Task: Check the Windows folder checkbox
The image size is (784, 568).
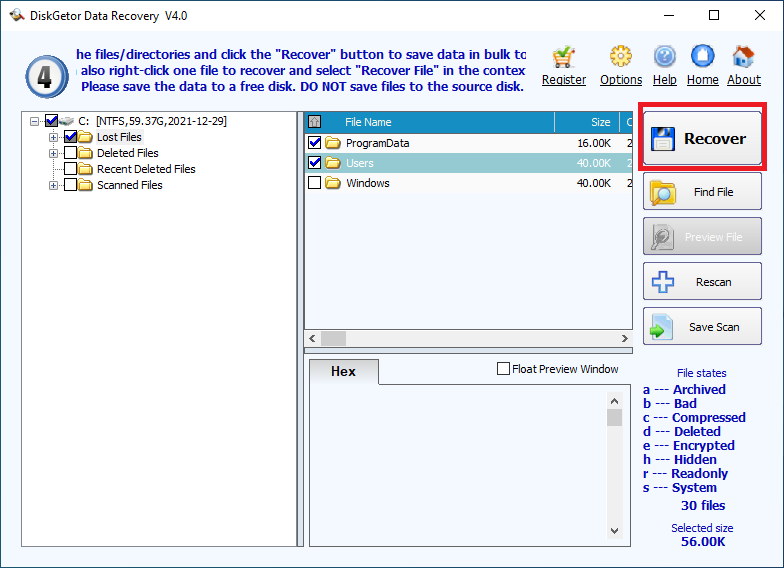Action: coord(315,183)
